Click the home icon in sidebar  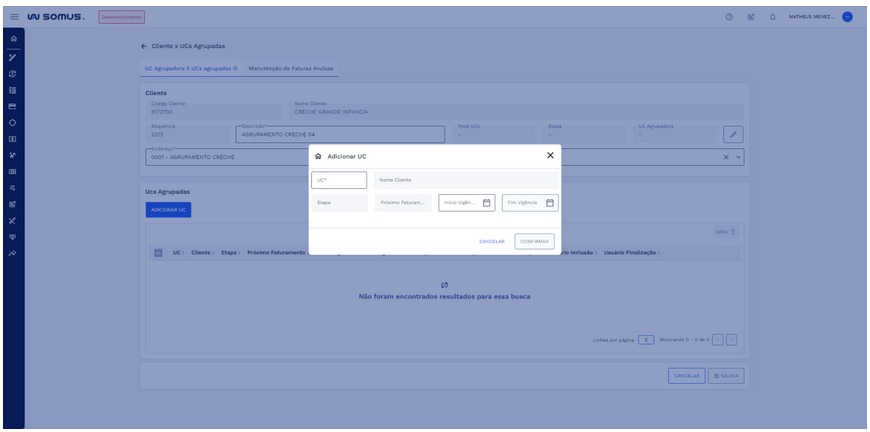[x=13, y=38]
